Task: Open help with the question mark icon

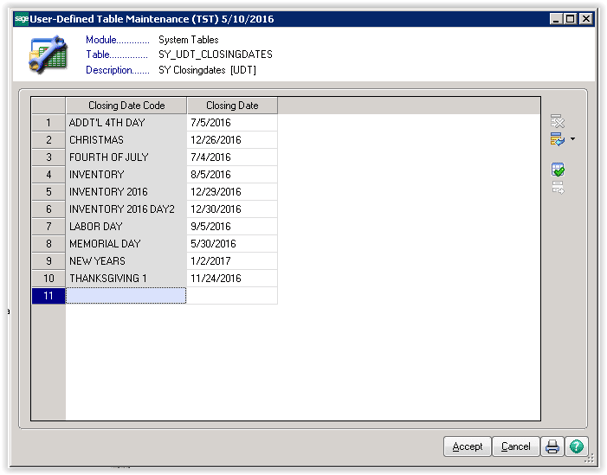Action: pos(577,446)
